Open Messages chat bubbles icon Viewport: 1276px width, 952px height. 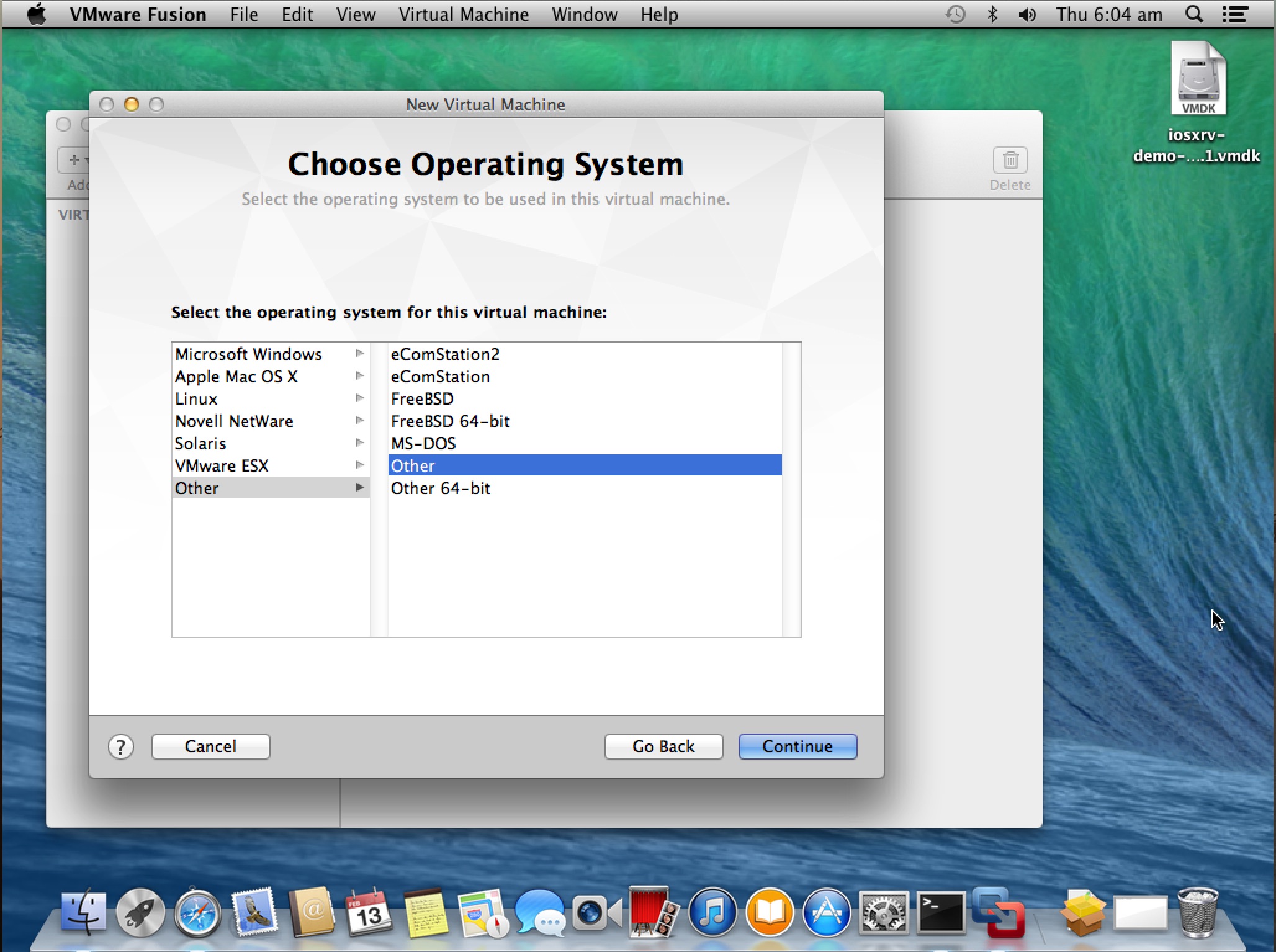click(x=540, y=912)
